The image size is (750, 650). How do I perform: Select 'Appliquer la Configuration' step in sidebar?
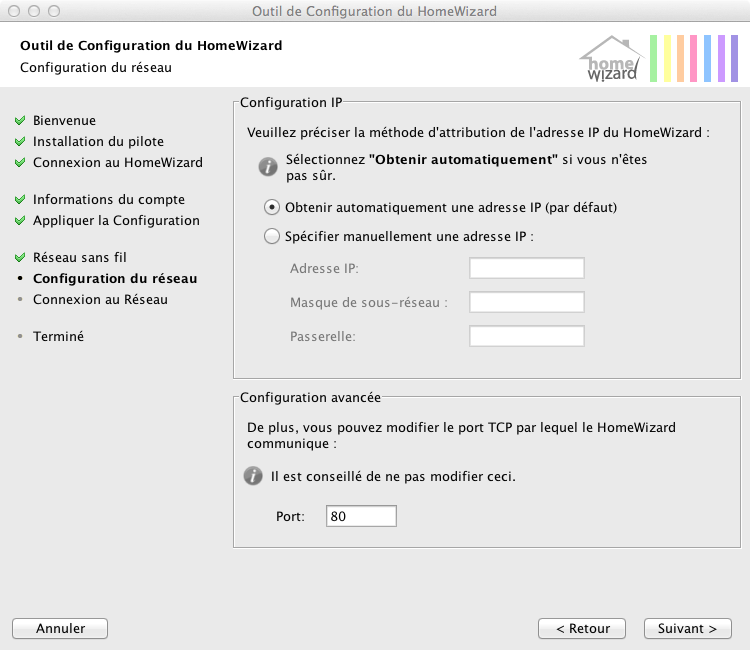coord(116,221)
